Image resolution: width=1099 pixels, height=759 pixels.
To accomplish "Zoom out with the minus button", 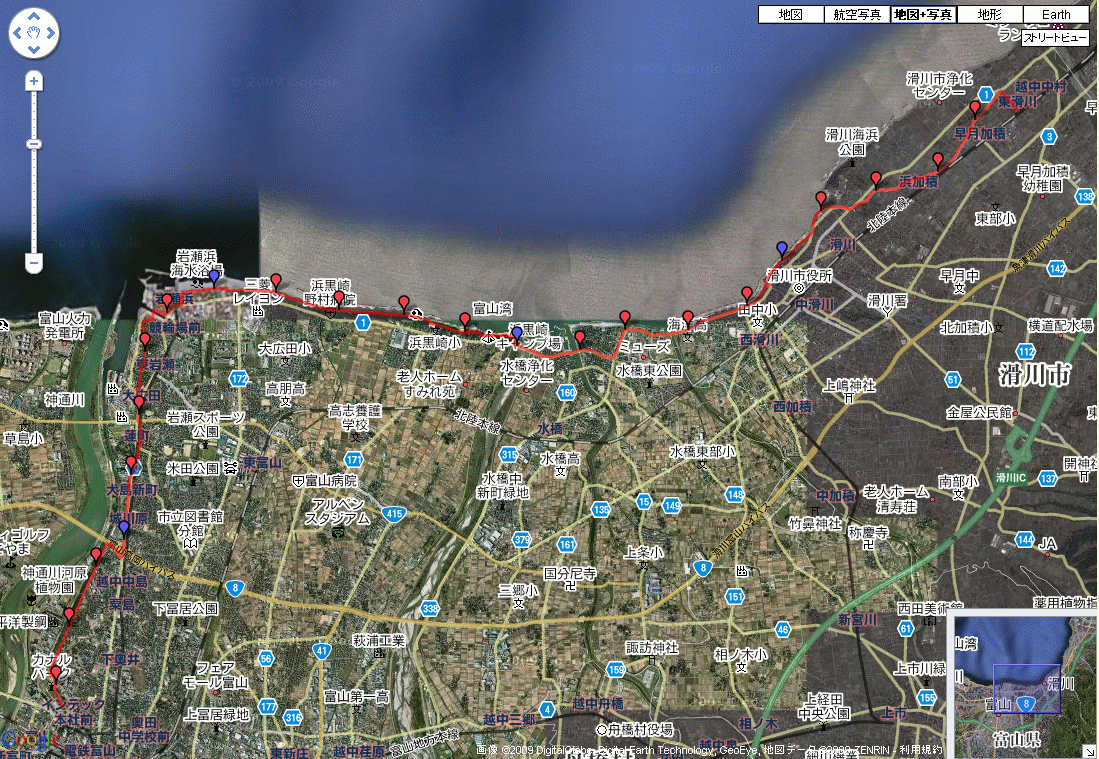I will [x=34, y=264].
